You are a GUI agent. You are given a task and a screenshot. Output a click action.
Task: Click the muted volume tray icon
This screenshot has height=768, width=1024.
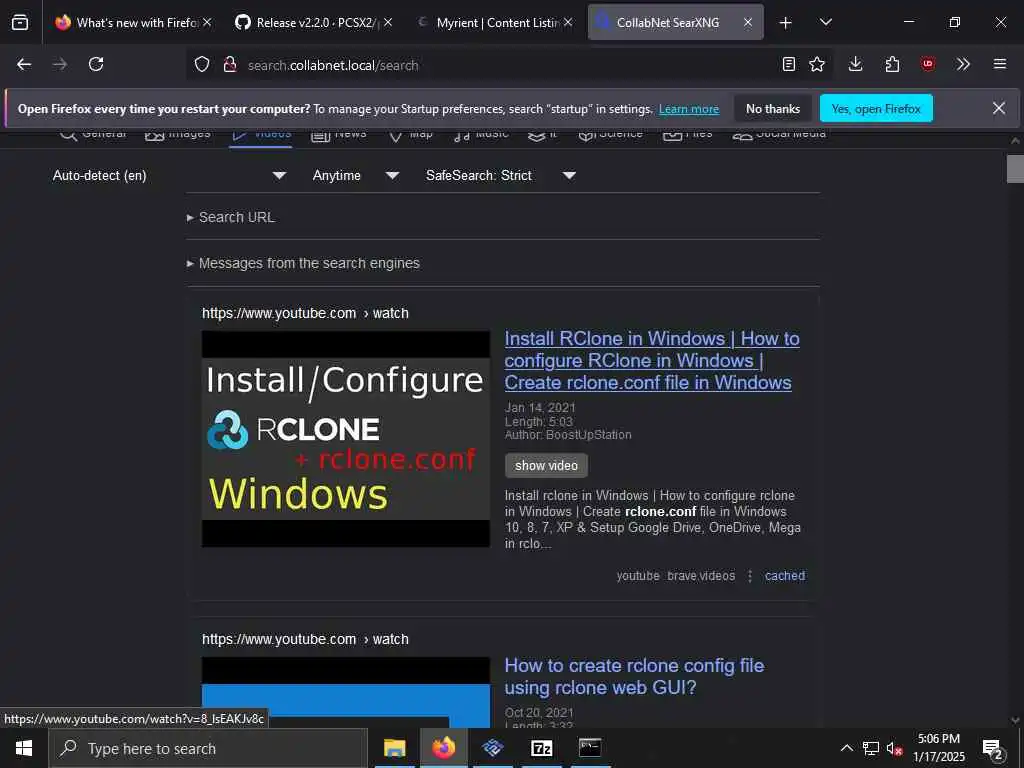click(x=894, y=748)
